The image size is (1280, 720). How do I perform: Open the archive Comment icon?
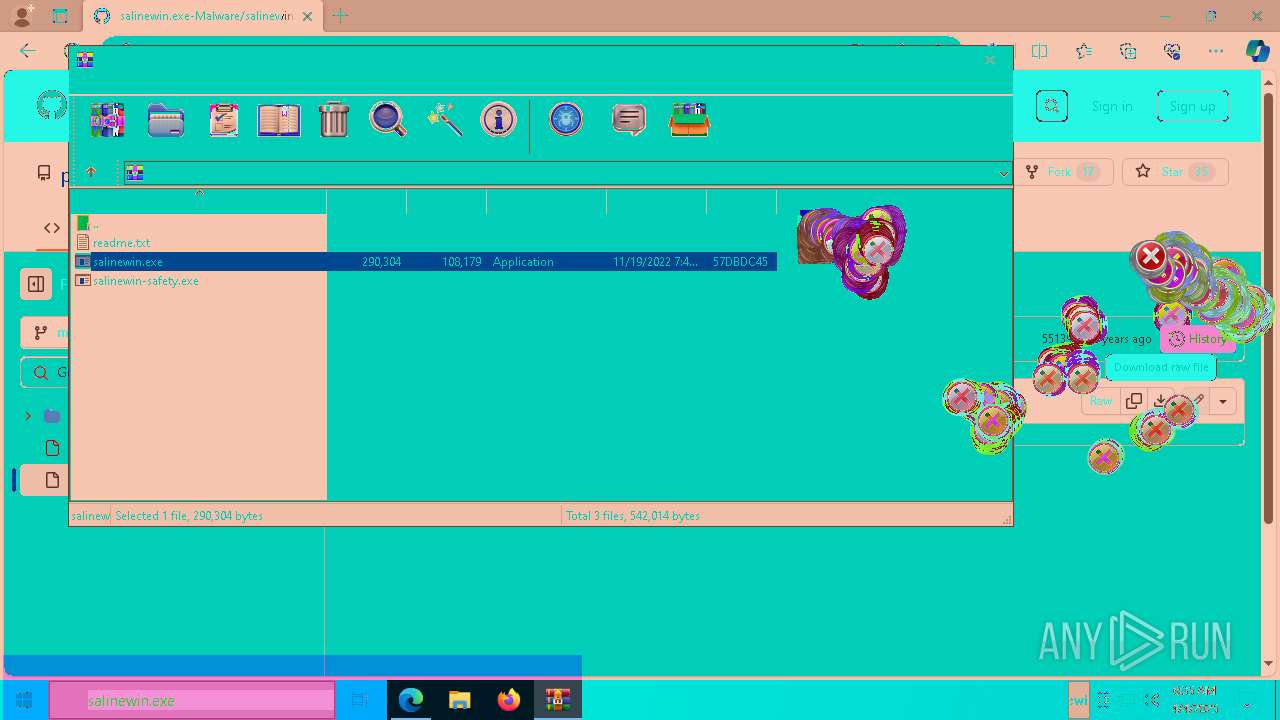click(x=628, y=120)
